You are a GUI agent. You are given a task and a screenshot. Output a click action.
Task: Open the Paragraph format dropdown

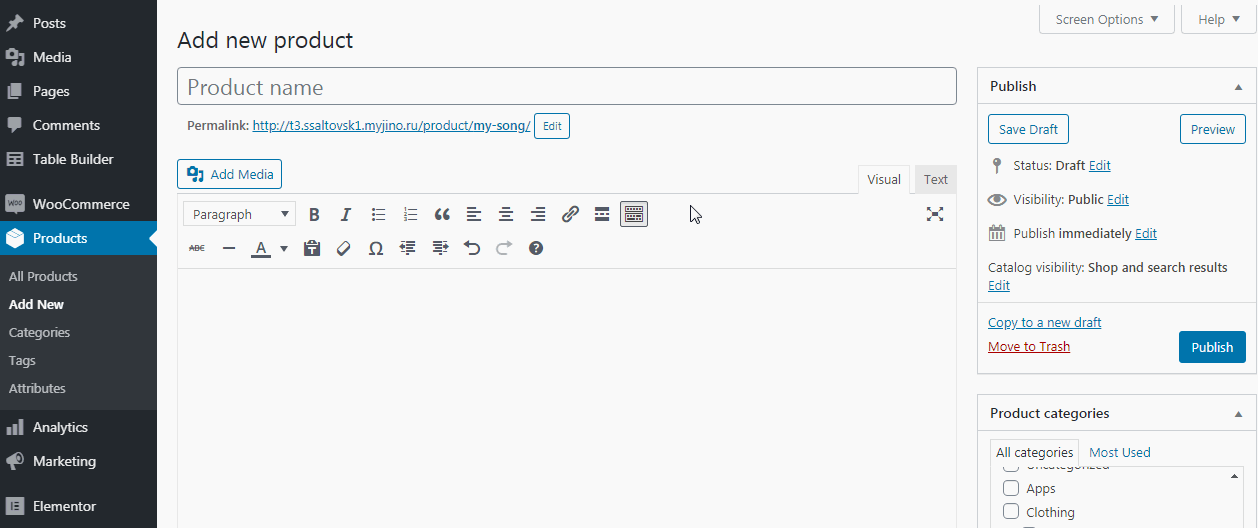coord(240,214)
